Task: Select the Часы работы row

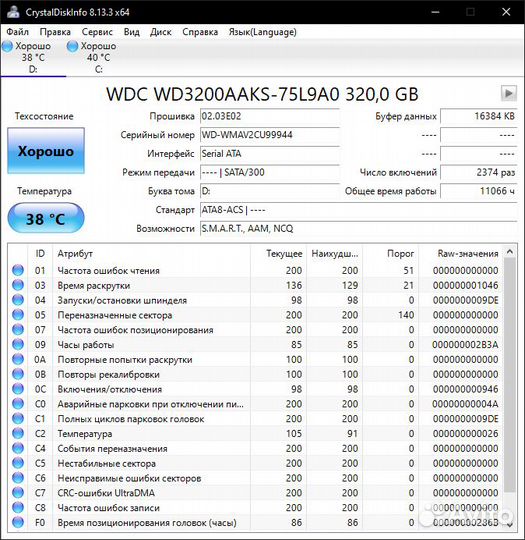Action: click(x=255, y=344)
